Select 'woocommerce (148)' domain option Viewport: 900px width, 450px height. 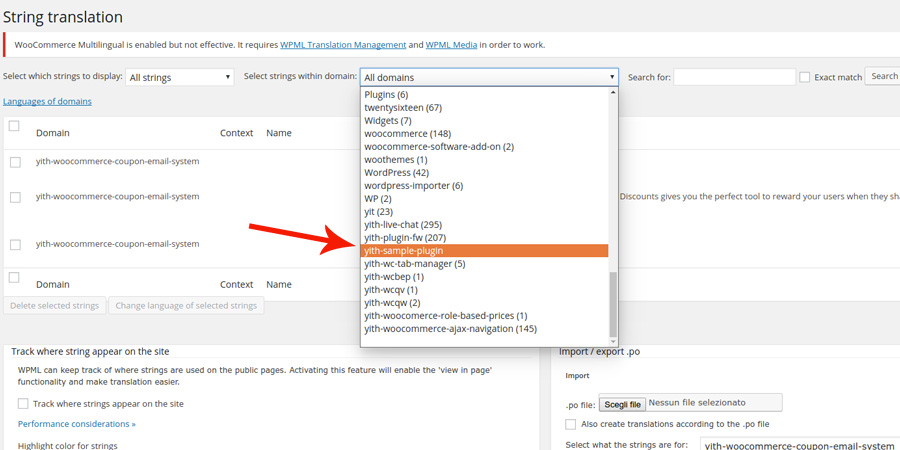pyautogui.click(x=484, y=134)
